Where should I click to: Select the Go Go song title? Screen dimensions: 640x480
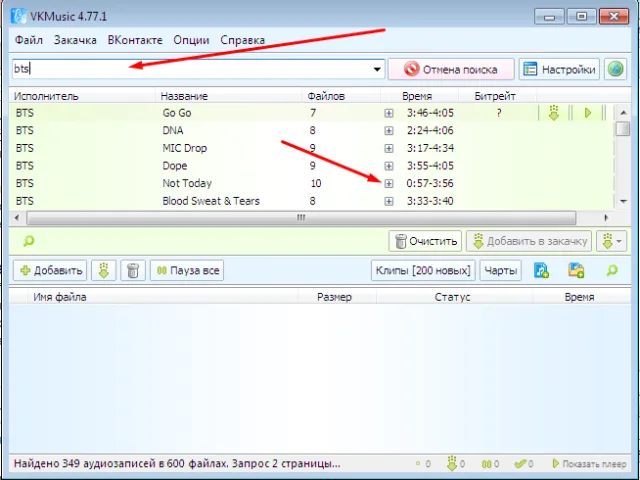pos(177,113)
